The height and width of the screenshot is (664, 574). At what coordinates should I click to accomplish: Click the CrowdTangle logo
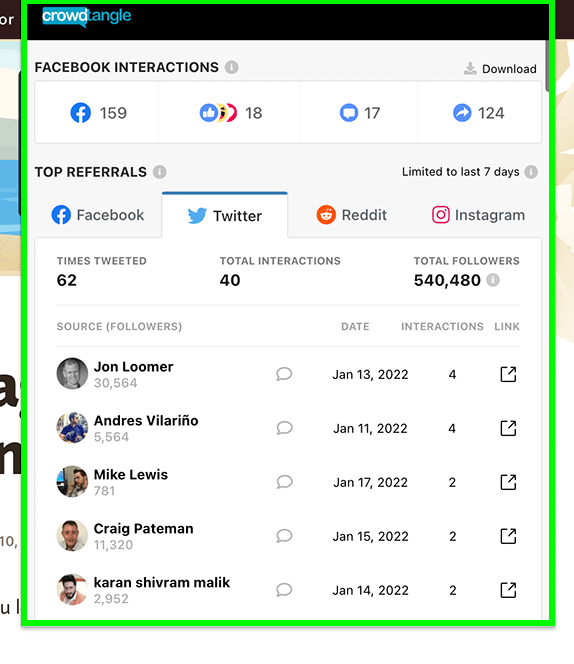click(86, 17)
